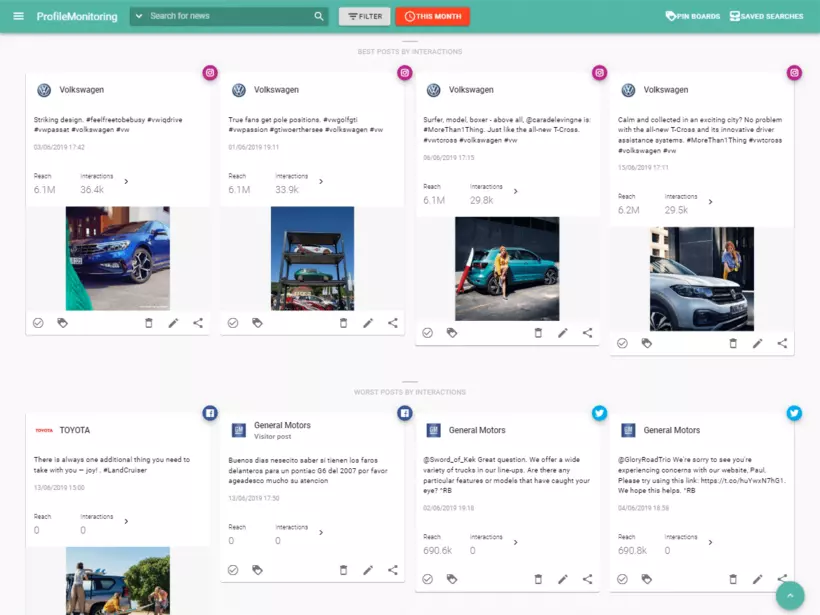Delete the General Motors 'Buenos dias' post
This screenshot has width=820, height=615.
click(344, 570)
